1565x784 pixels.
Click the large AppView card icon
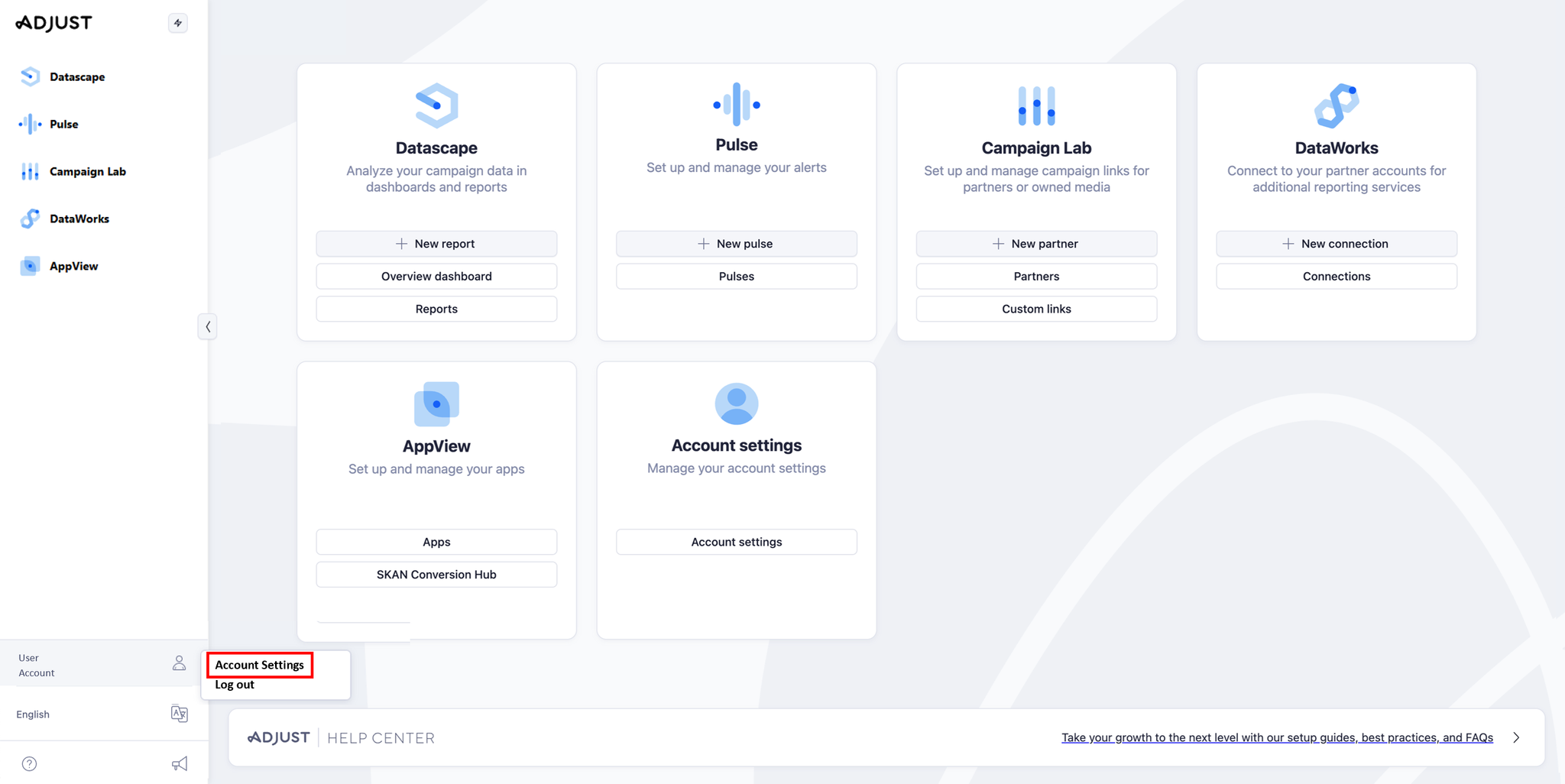pos(436,403)
